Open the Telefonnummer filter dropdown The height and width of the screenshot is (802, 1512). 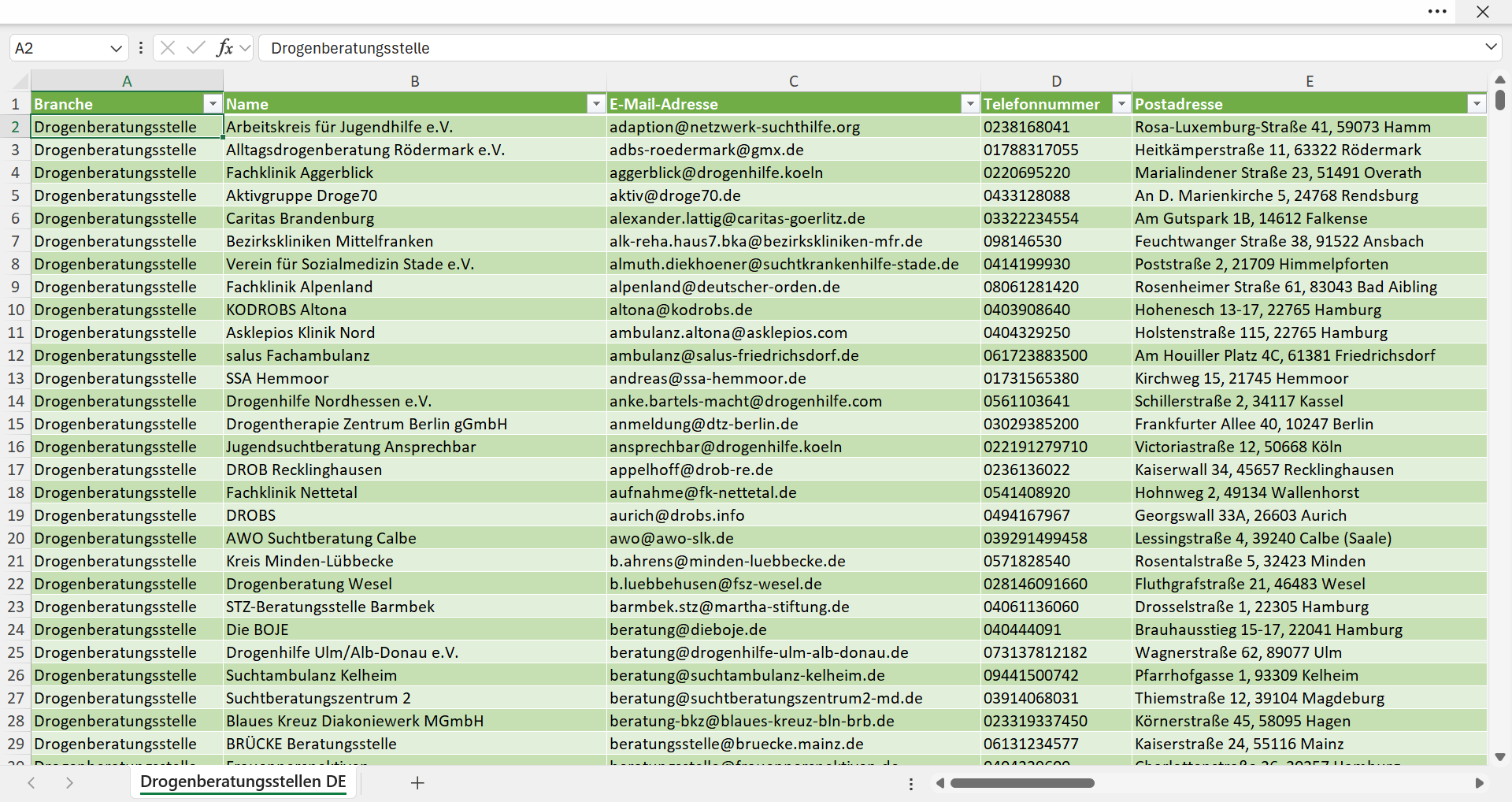pos(1121,104)
